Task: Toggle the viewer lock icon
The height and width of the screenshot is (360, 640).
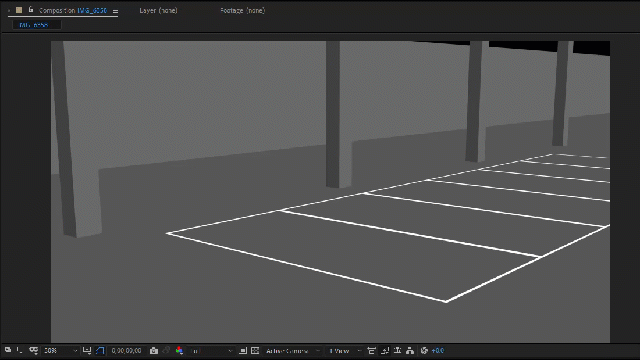Action: coord(31,10)
